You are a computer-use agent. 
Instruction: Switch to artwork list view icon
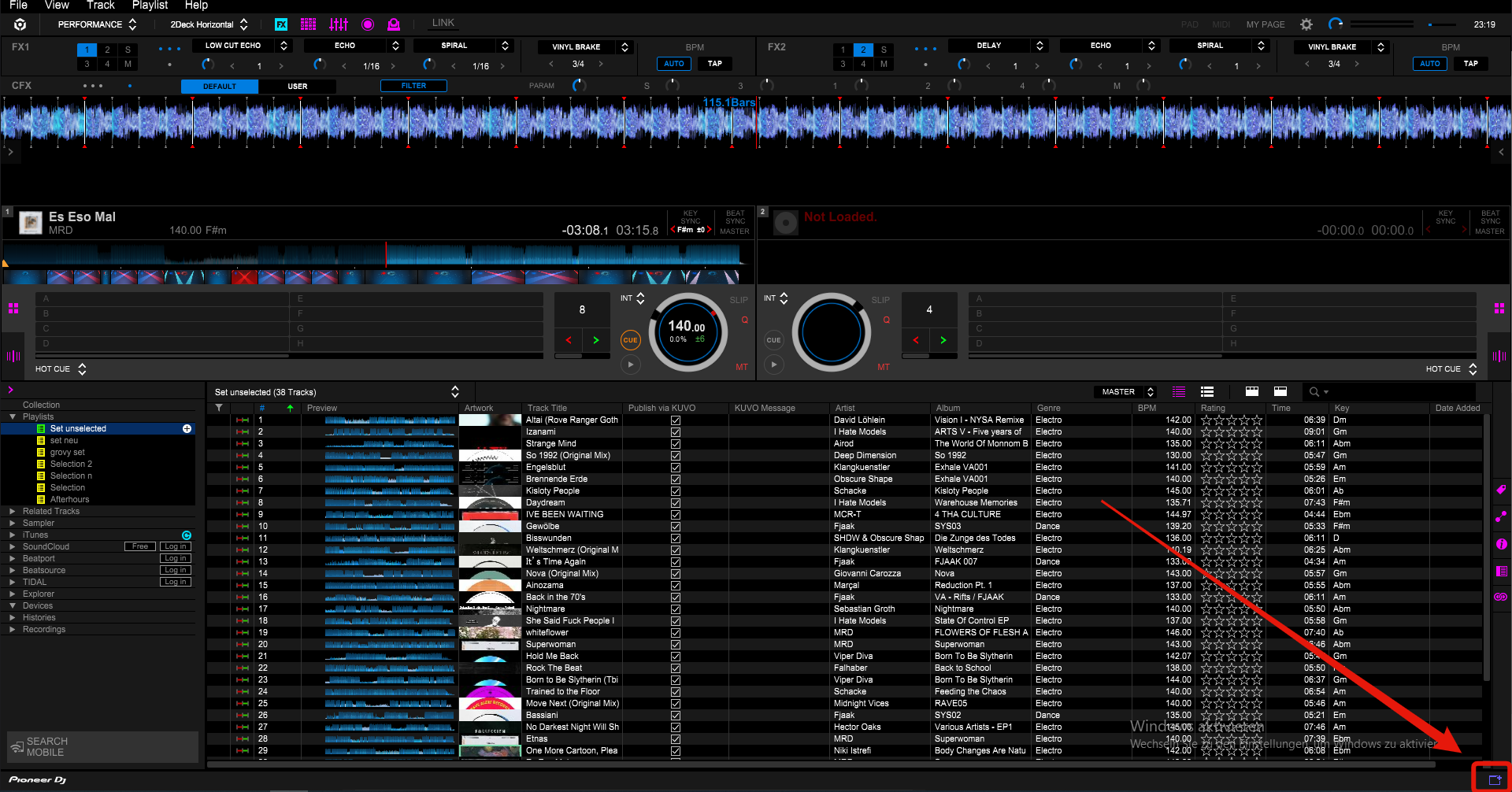[1206, 391]
